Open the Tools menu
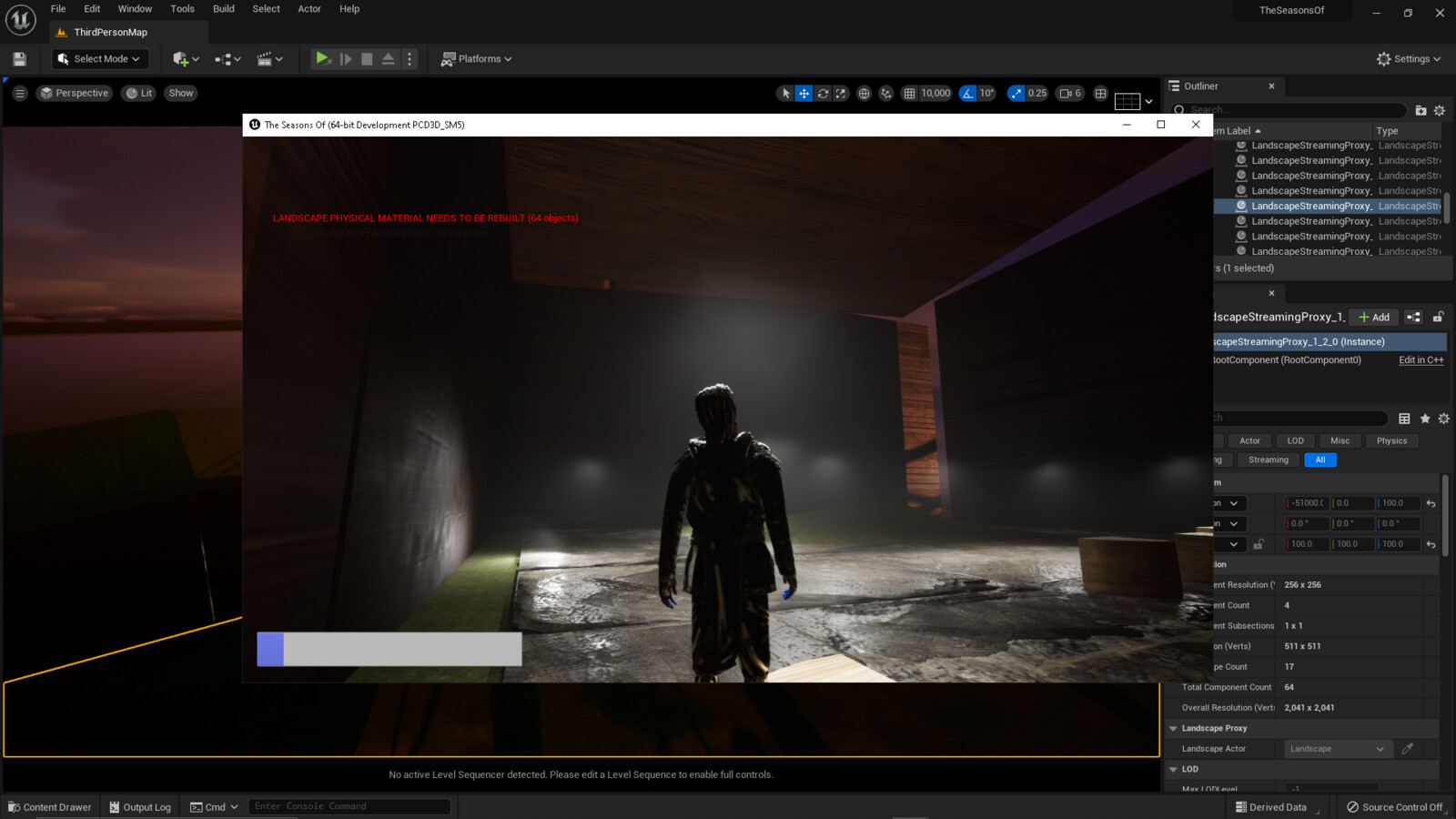 [x=182, y=9]
